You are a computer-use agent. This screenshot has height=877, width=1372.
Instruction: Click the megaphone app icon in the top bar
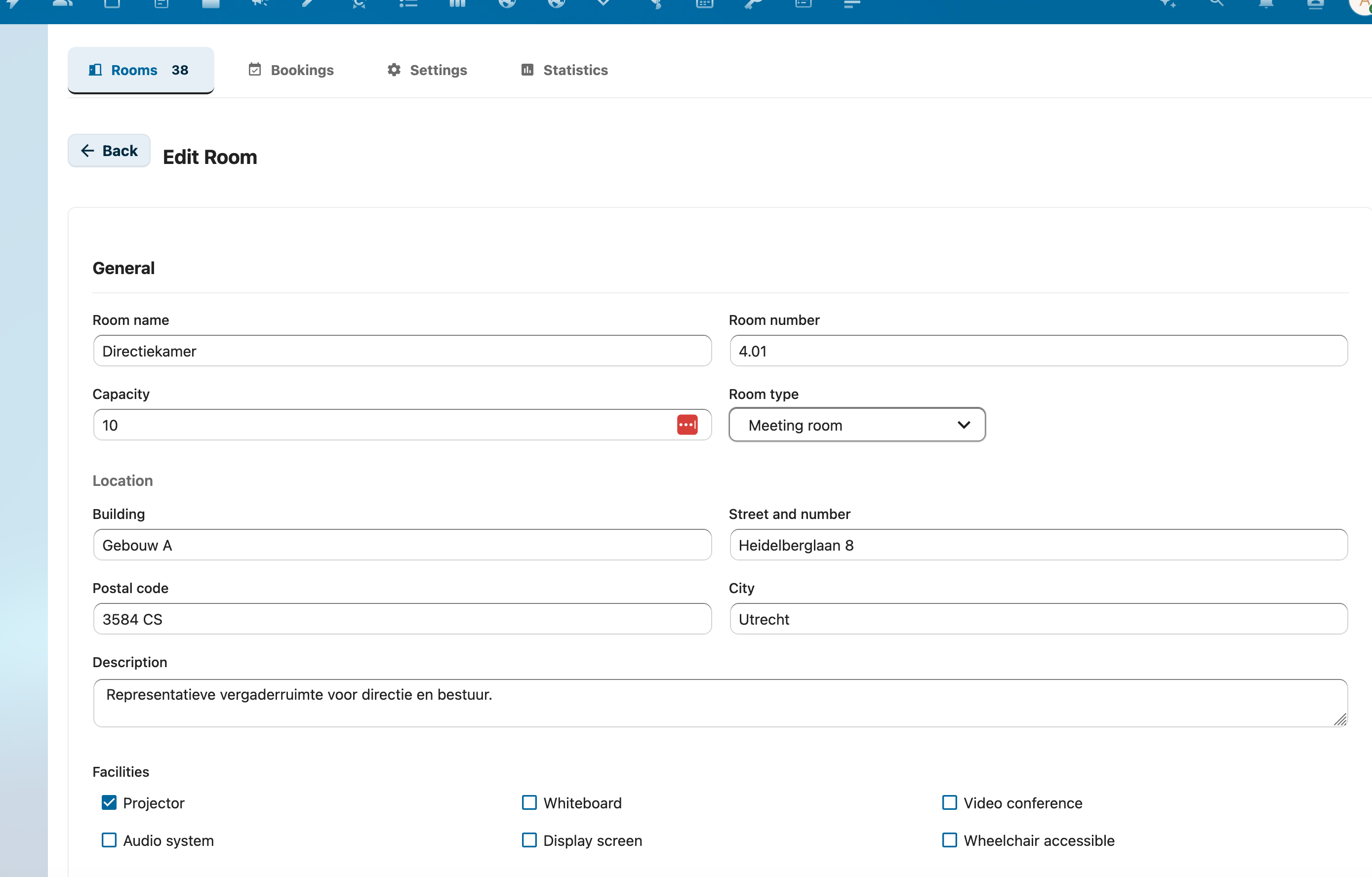point(260,4)
